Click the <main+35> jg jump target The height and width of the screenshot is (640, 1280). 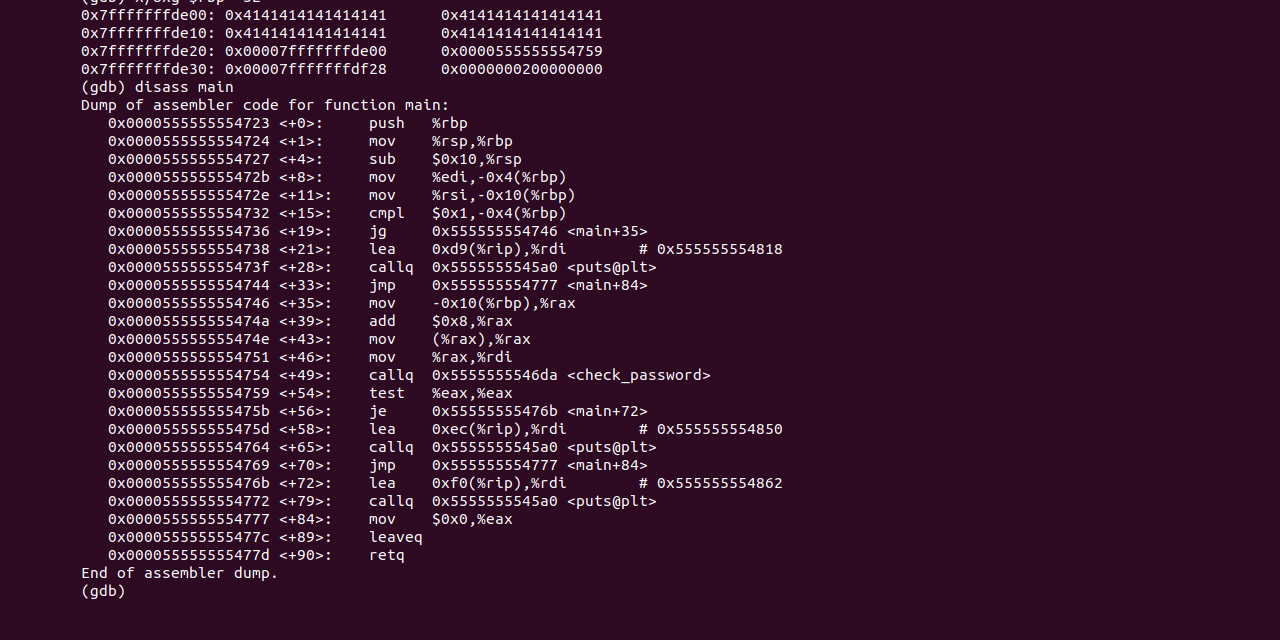(x=607, y=231)
